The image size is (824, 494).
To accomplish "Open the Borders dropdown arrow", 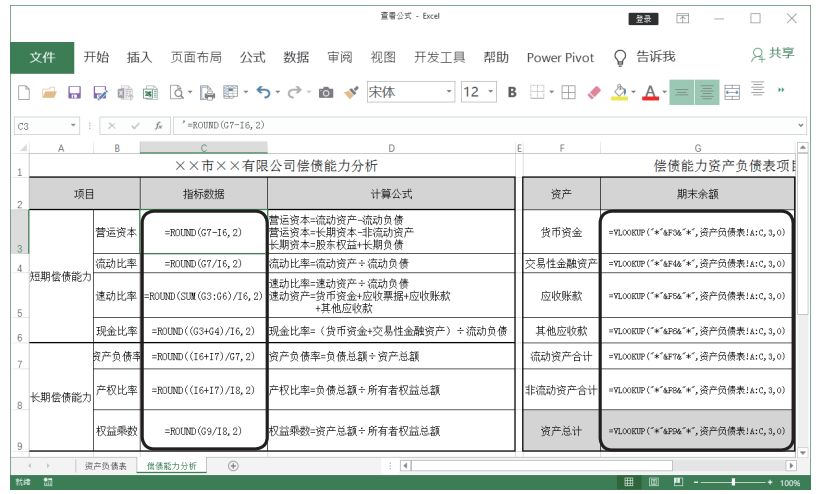I will tap(551, 92).
